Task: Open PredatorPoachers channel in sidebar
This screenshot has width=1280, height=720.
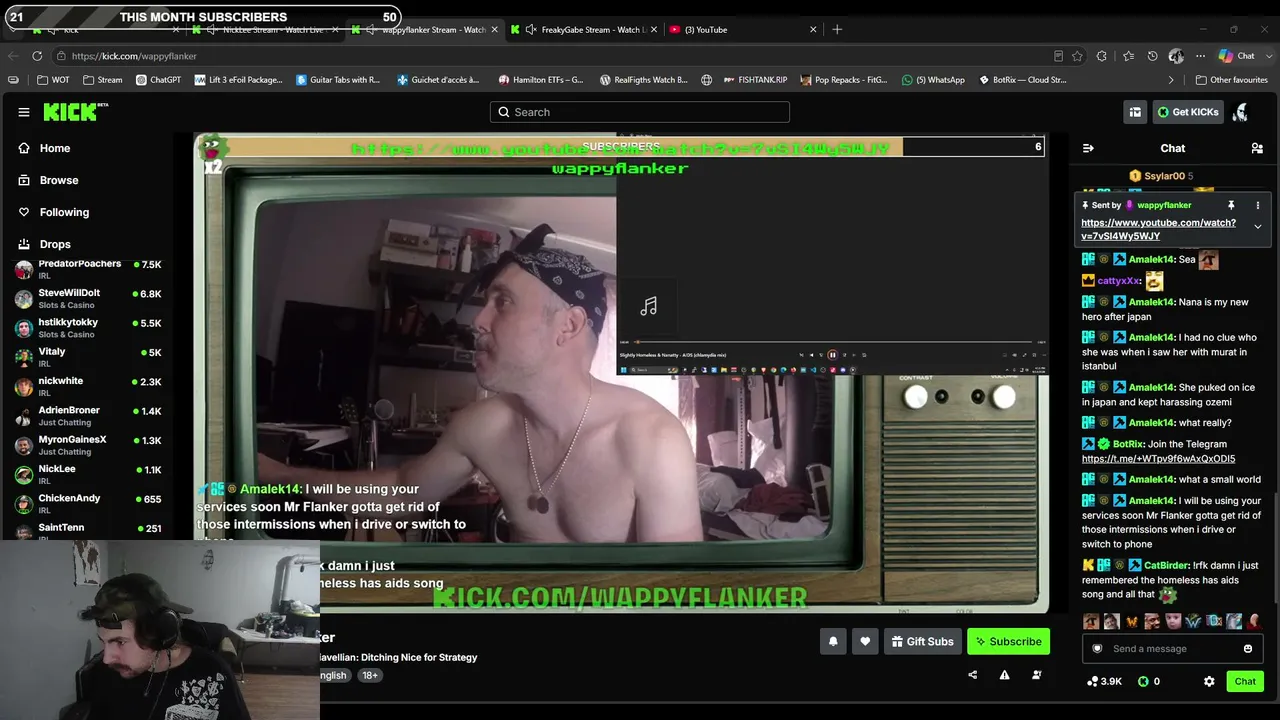Action: tap(88, 268)
